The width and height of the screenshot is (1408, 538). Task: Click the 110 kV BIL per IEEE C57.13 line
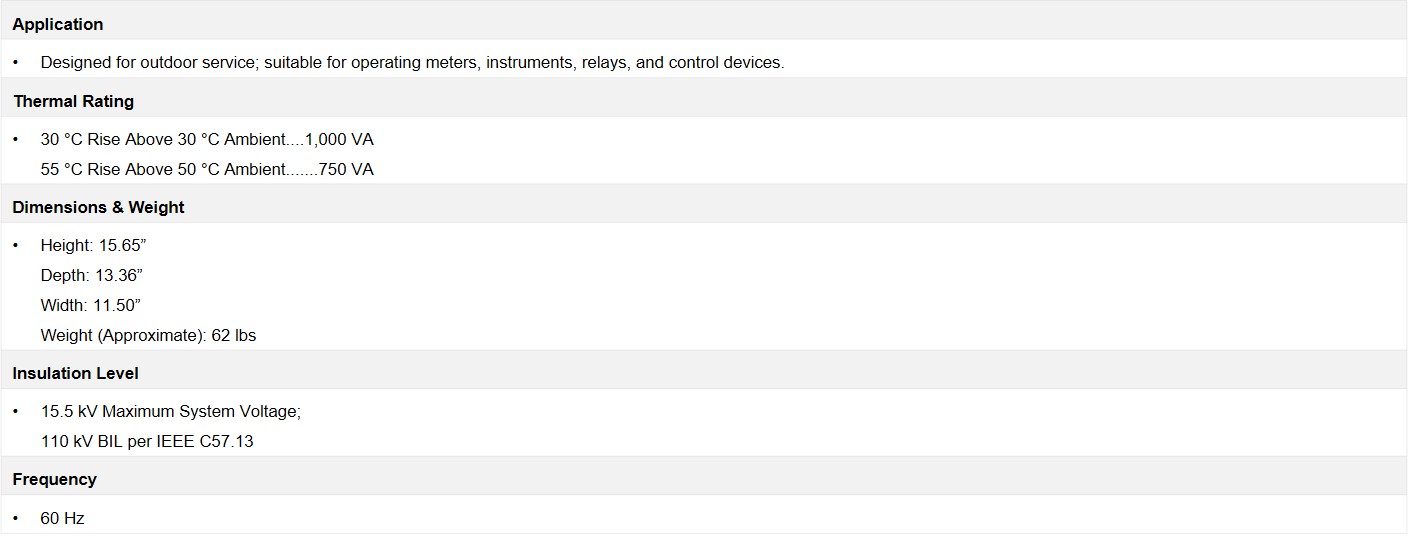pyautogui.click(x=147, y=441)
